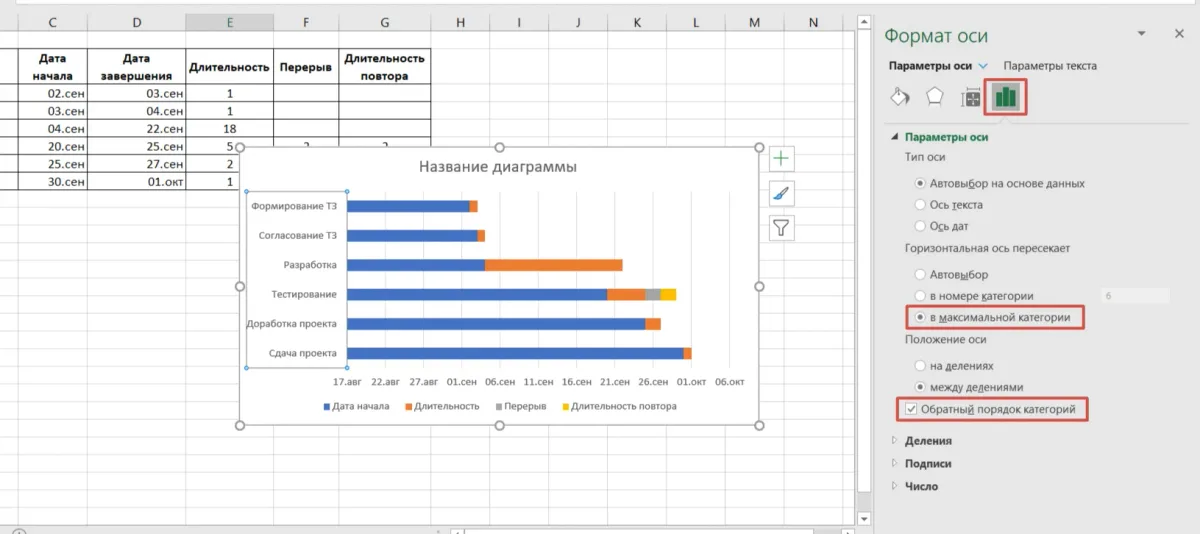
Task: Open Chart Filters funnel button
Action: (782, 228)
